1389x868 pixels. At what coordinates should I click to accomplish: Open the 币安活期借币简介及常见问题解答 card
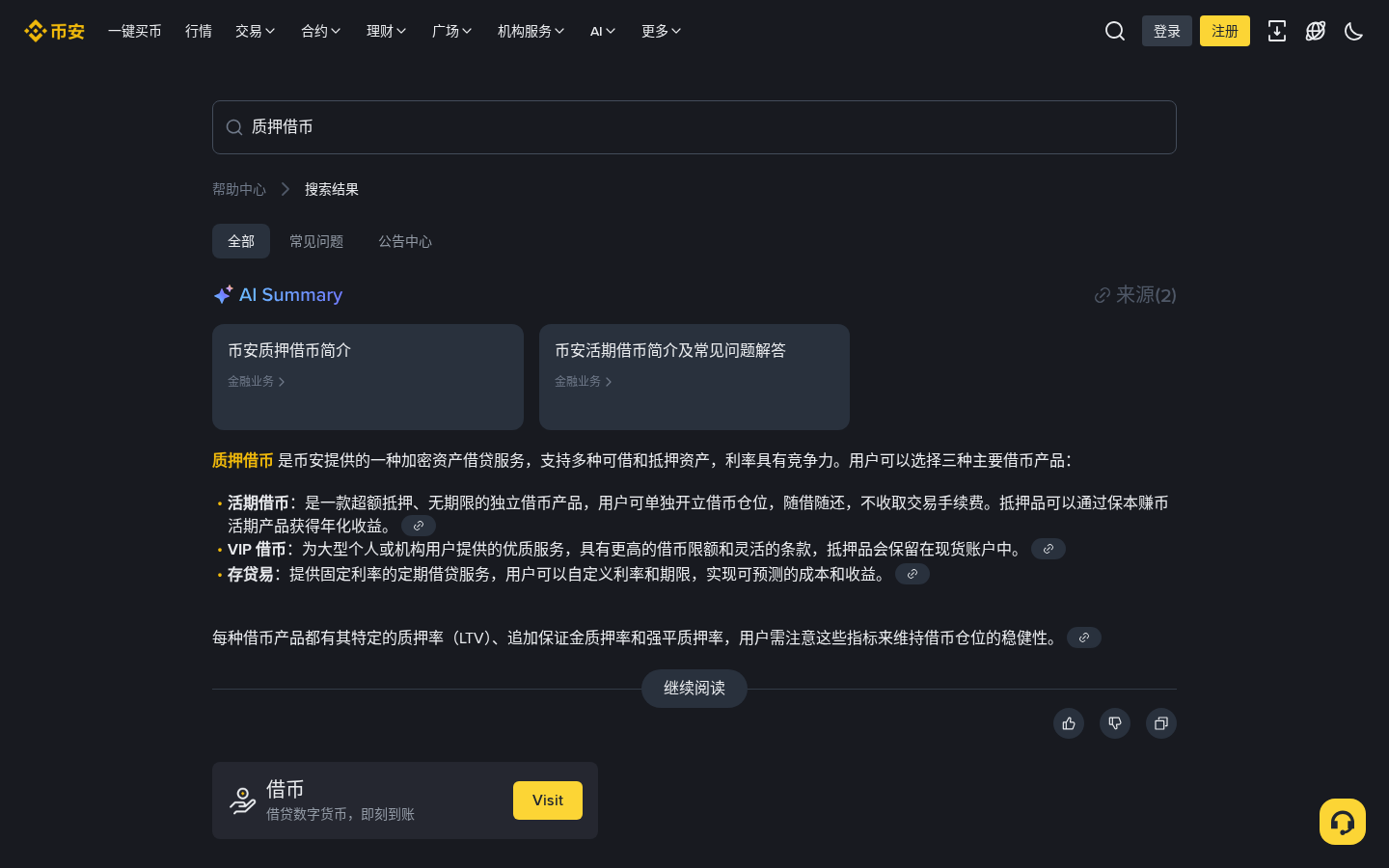coord(694,377)
